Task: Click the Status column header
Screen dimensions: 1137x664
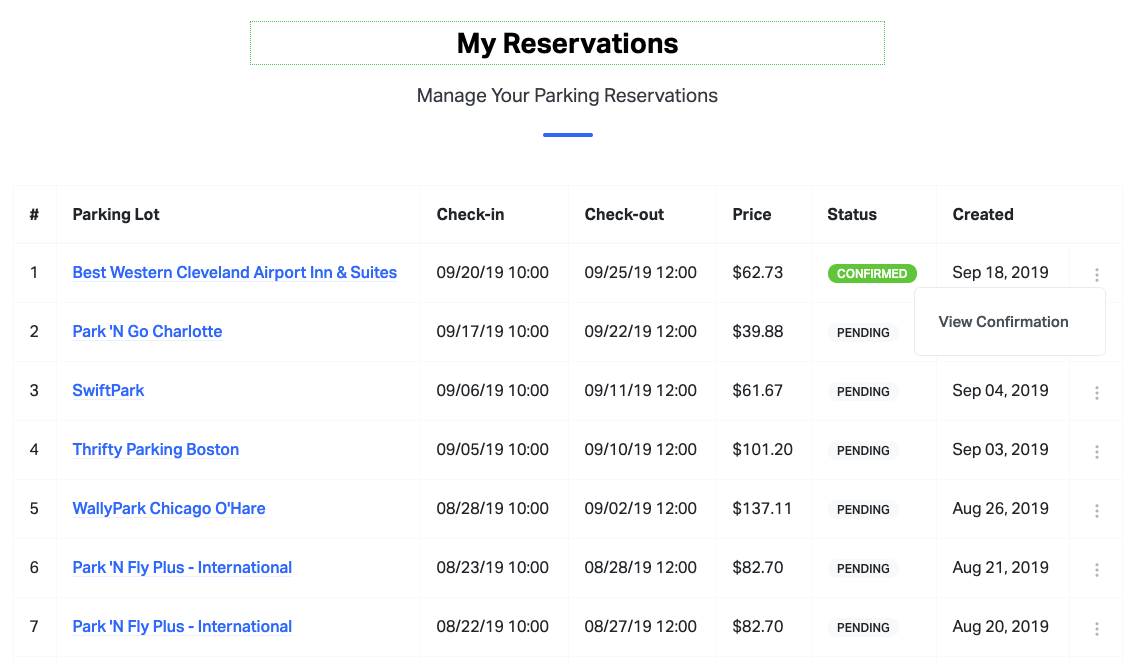Action: click(852, 214)
